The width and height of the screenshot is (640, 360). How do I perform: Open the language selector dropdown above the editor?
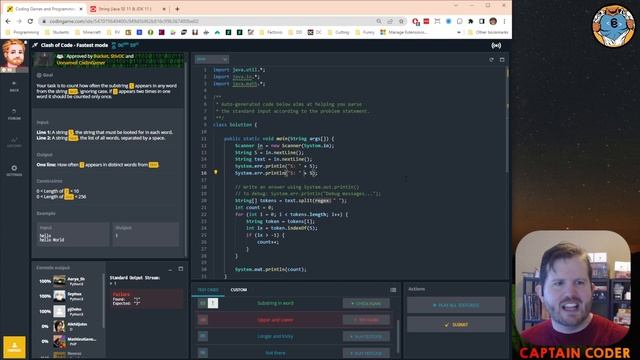[x=211, y=59]
